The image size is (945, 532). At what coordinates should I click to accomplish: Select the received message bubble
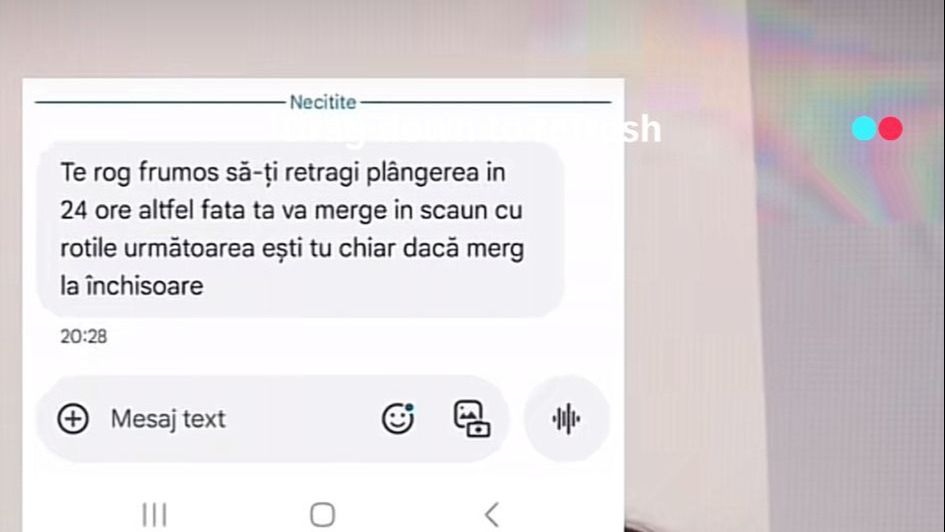coord(300,230)
